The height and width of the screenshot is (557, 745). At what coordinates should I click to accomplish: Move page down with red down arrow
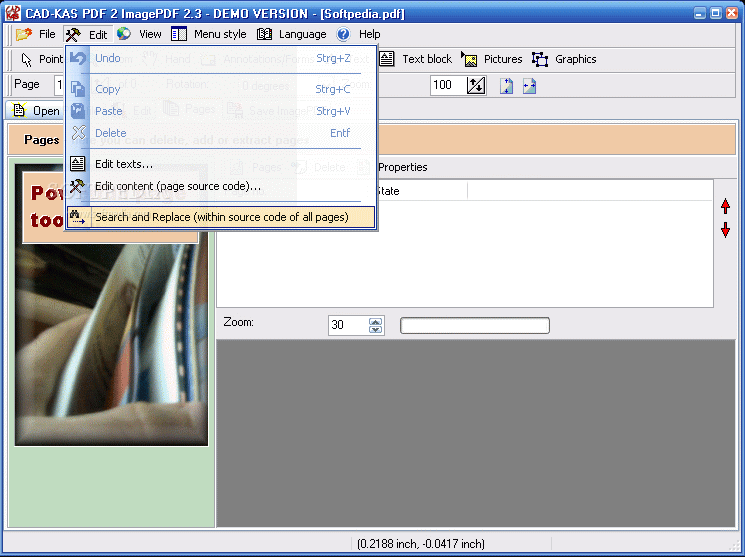(x=725, y=230)
